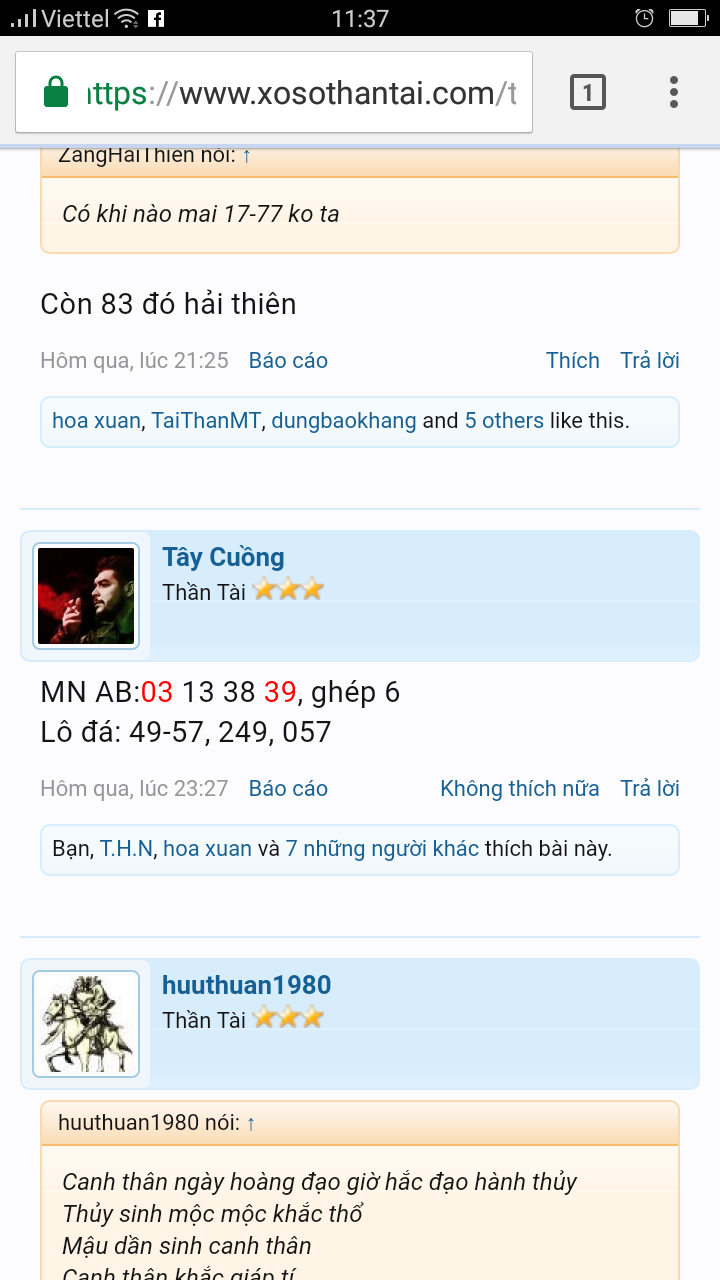Like the Còn 83 post with Thích
The height and width of the screenshot is (1280, 720).
coord(573,361)
